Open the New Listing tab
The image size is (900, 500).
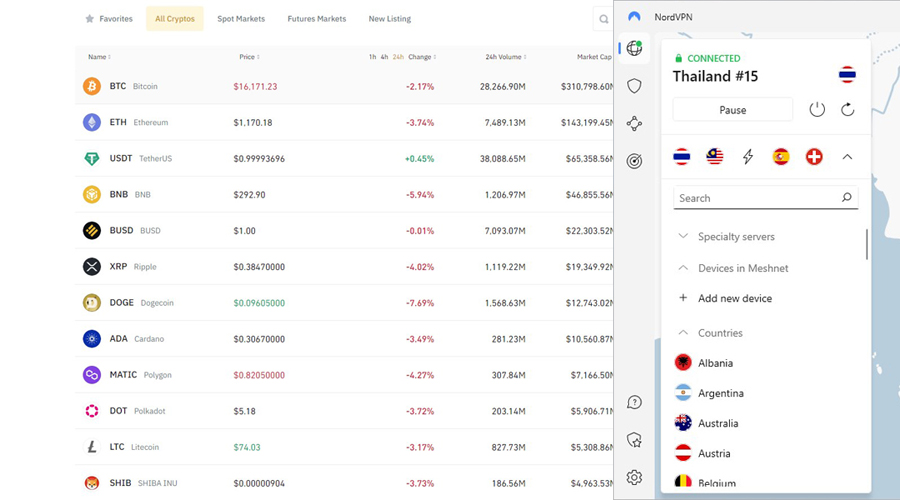[390, 19]
